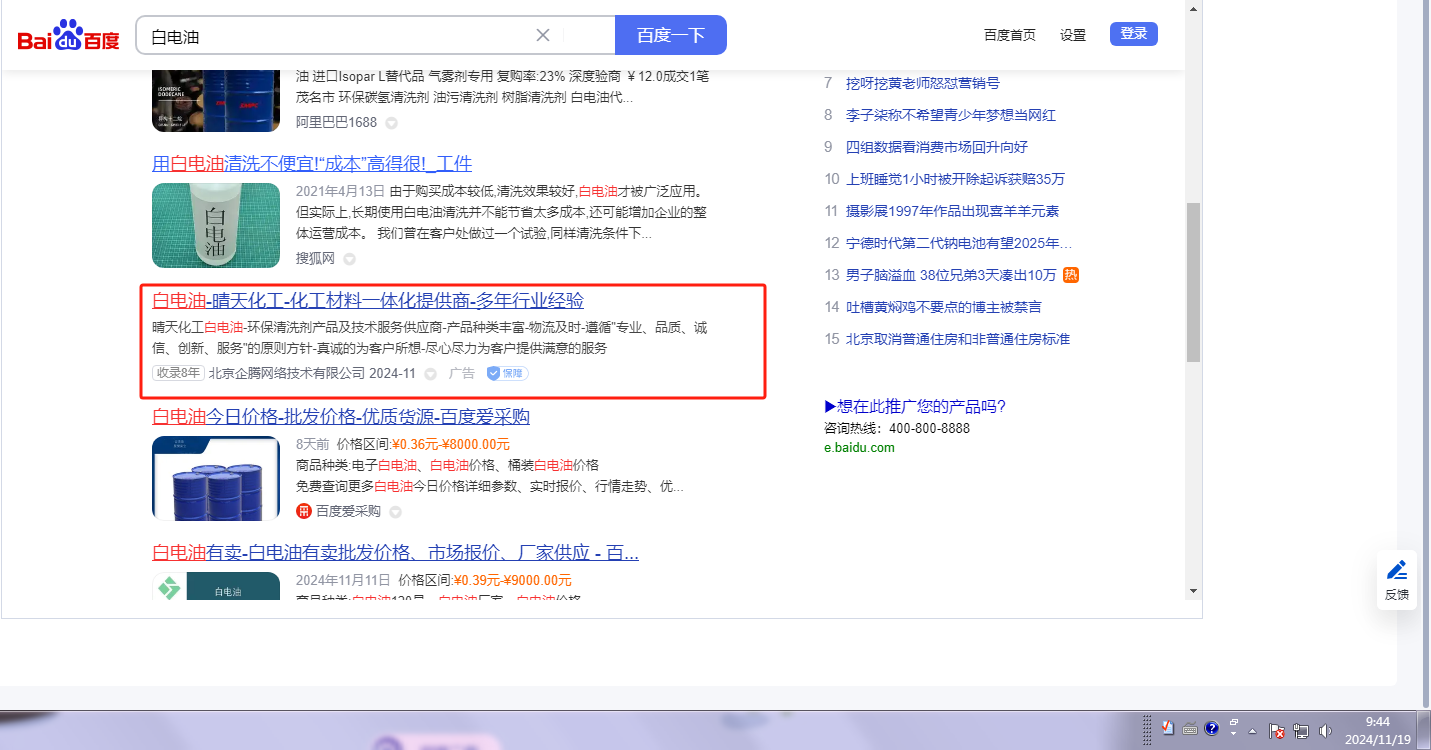This screenshot has width=1431, height=750.
Task: Expand the dropdown arrow beside 搜狐网
Action: pyautogui.click(x=349, y=259)
